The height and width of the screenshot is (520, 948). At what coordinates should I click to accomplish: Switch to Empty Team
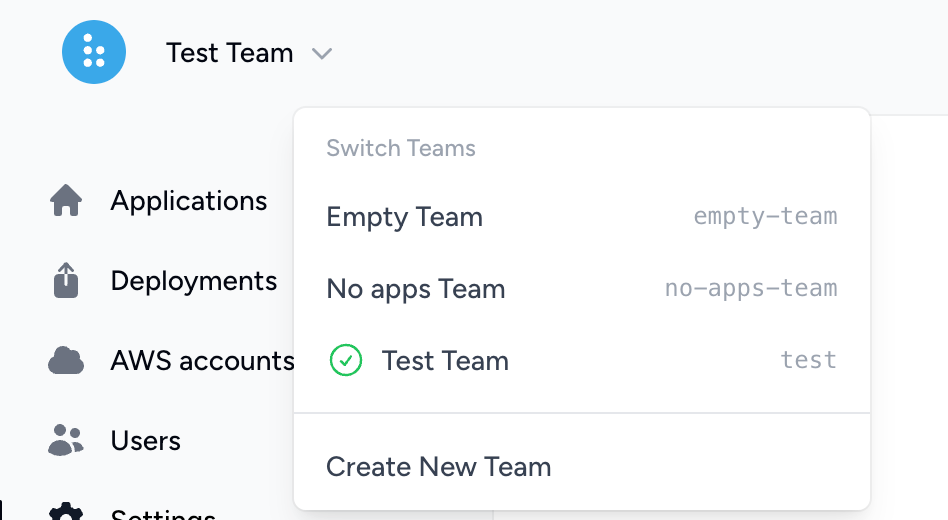[x=404, y=217]
